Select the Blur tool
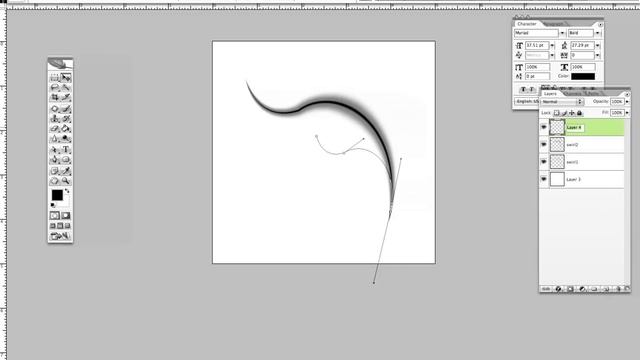This screenshot has width=640, height=360. 55,139
